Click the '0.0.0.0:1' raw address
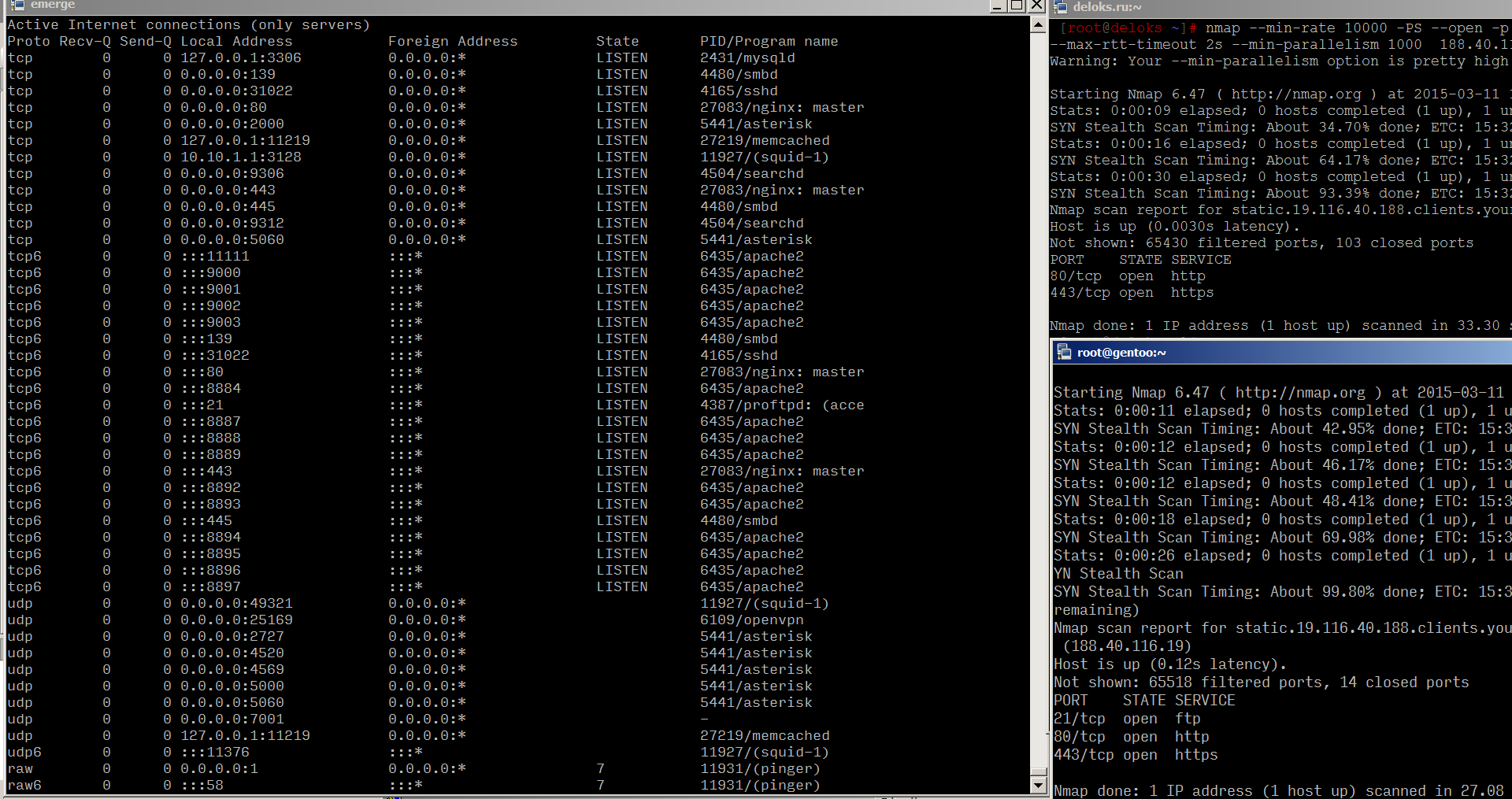Viewport: 1512px width, 799px height. (x=219, y=768)
